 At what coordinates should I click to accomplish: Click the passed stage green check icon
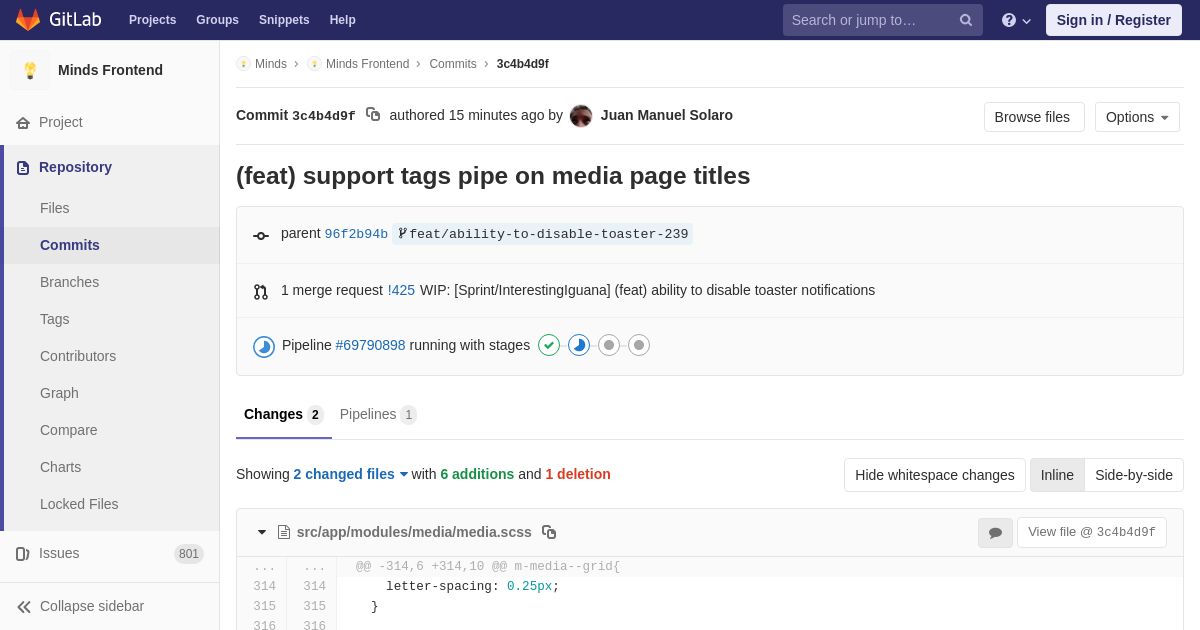click(549, 345)
